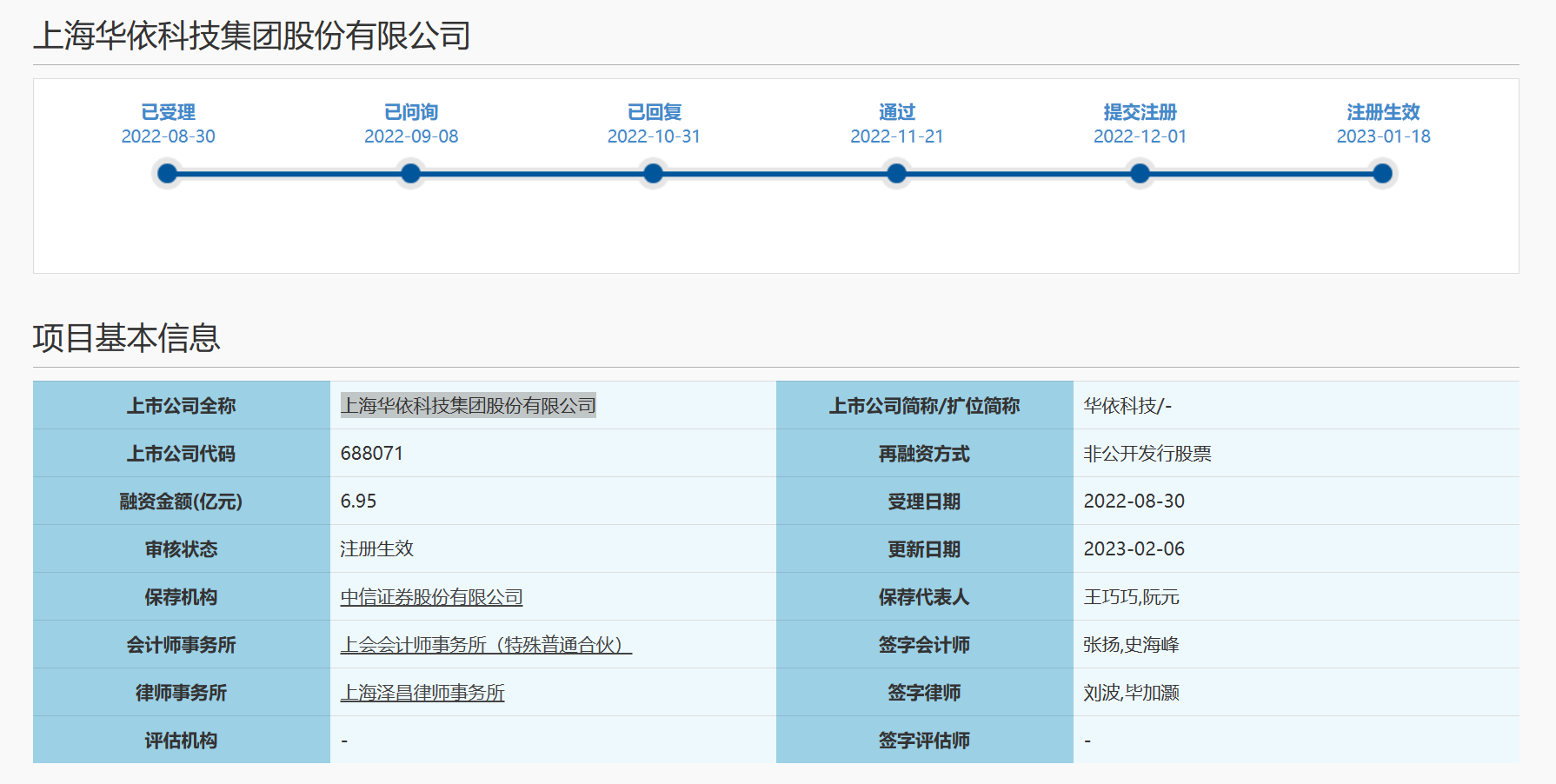Click the 更新日期 value 2023-02-06

click(1134, 549)
